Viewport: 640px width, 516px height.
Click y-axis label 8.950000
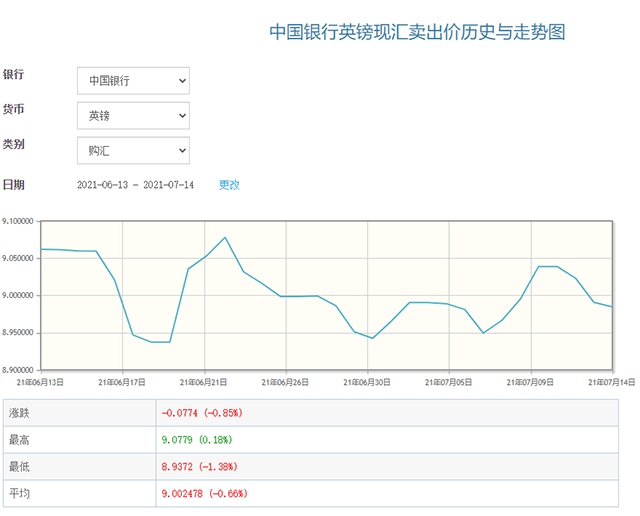coord(18,333)
